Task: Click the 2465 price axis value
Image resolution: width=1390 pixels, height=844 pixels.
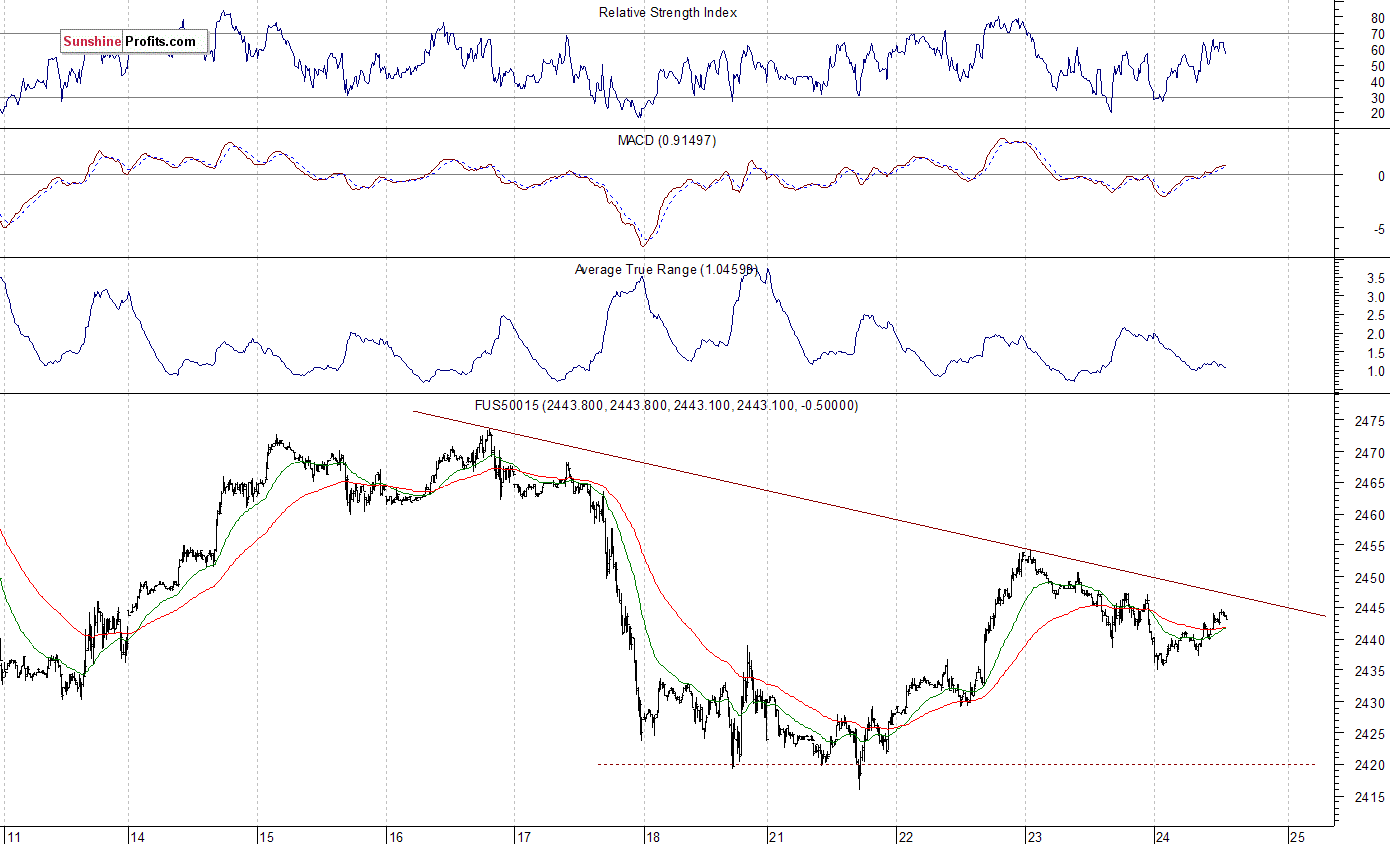Action: coord(1372,484)
